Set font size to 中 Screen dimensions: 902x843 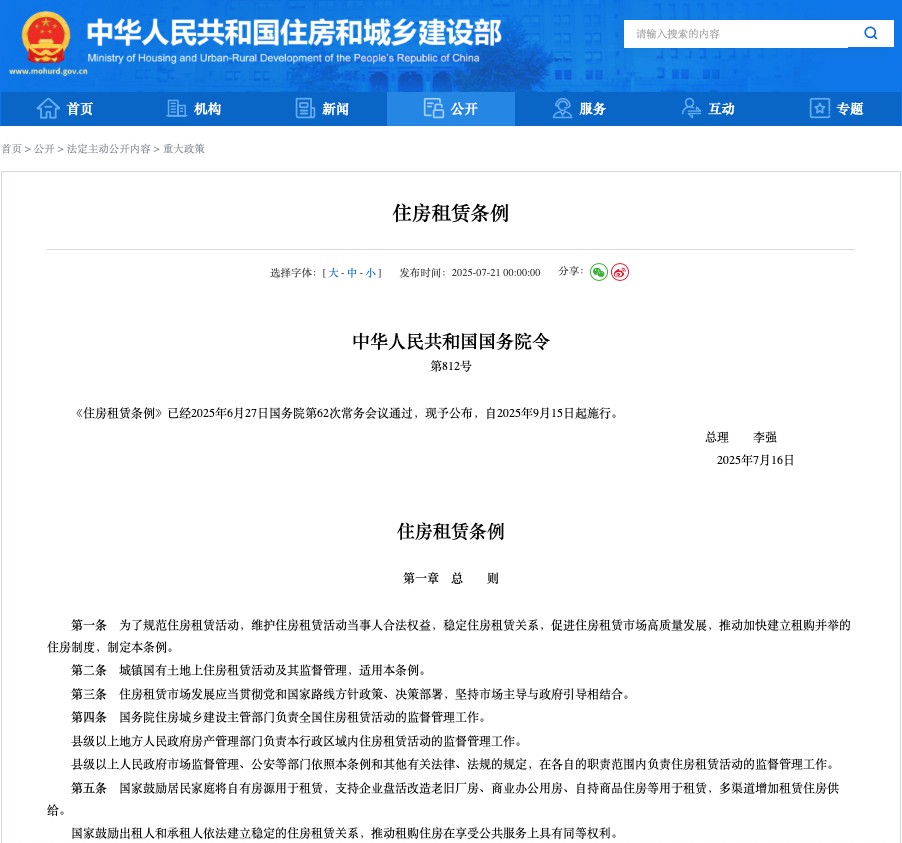[352, 273]
